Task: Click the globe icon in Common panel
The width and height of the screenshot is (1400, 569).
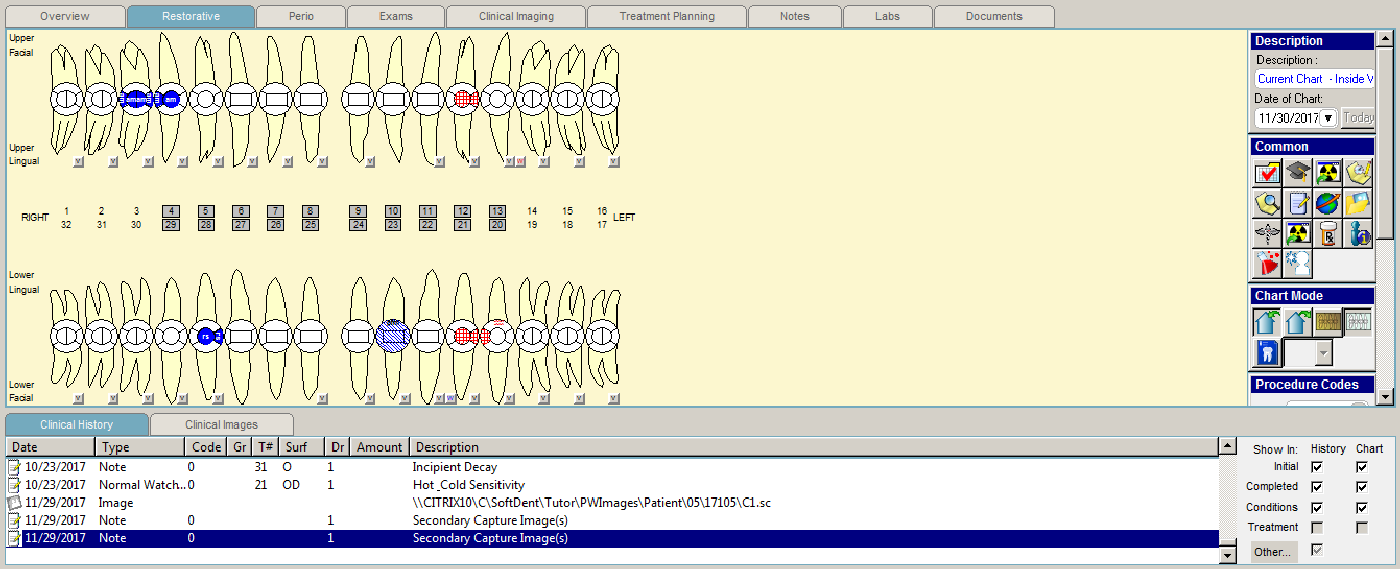Action: [1328, 204]
